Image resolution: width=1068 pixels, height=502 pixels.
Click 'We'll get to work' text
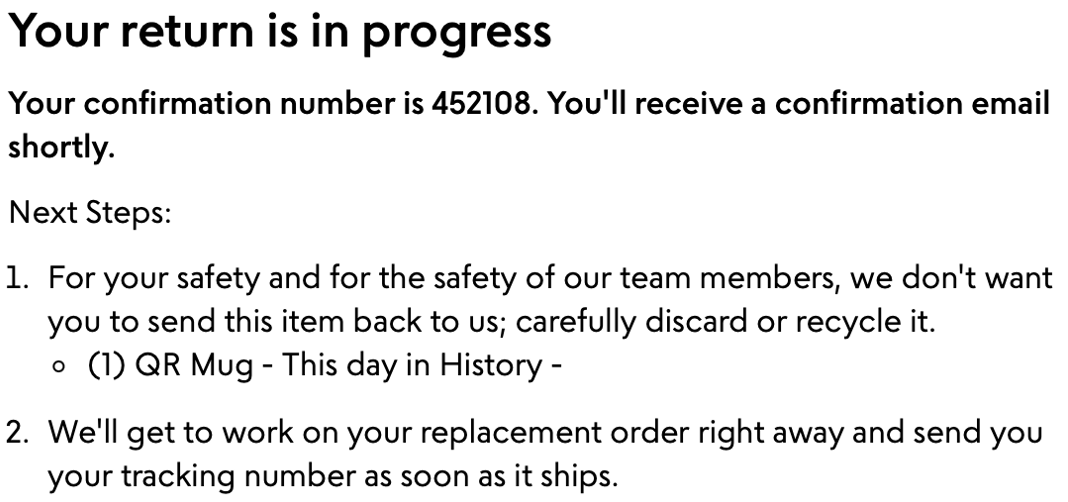(x=166, y=433)
